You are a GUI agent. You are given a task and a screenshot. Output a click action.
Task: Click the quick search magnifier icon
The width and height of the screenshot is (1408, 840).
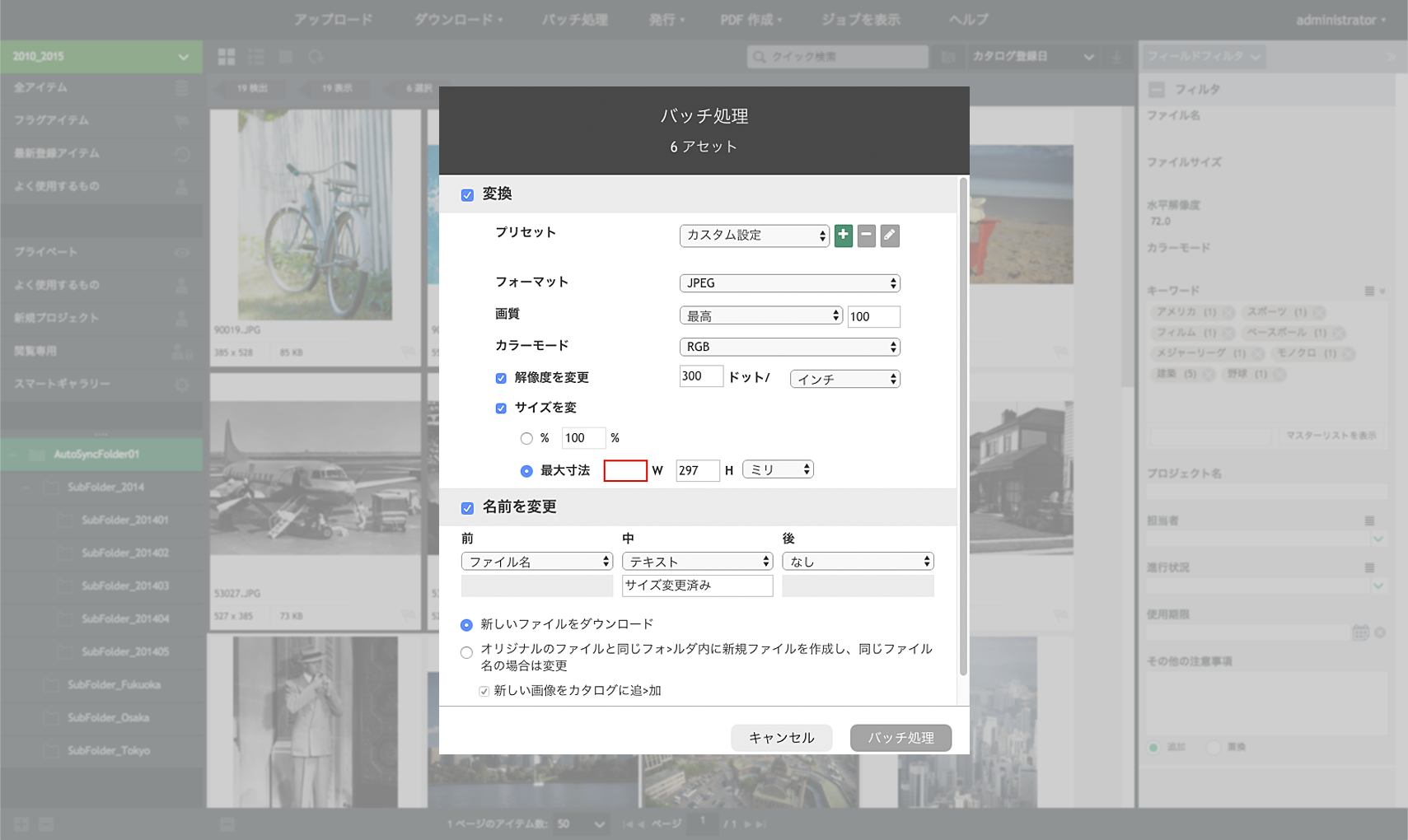(x=759, y=57)
